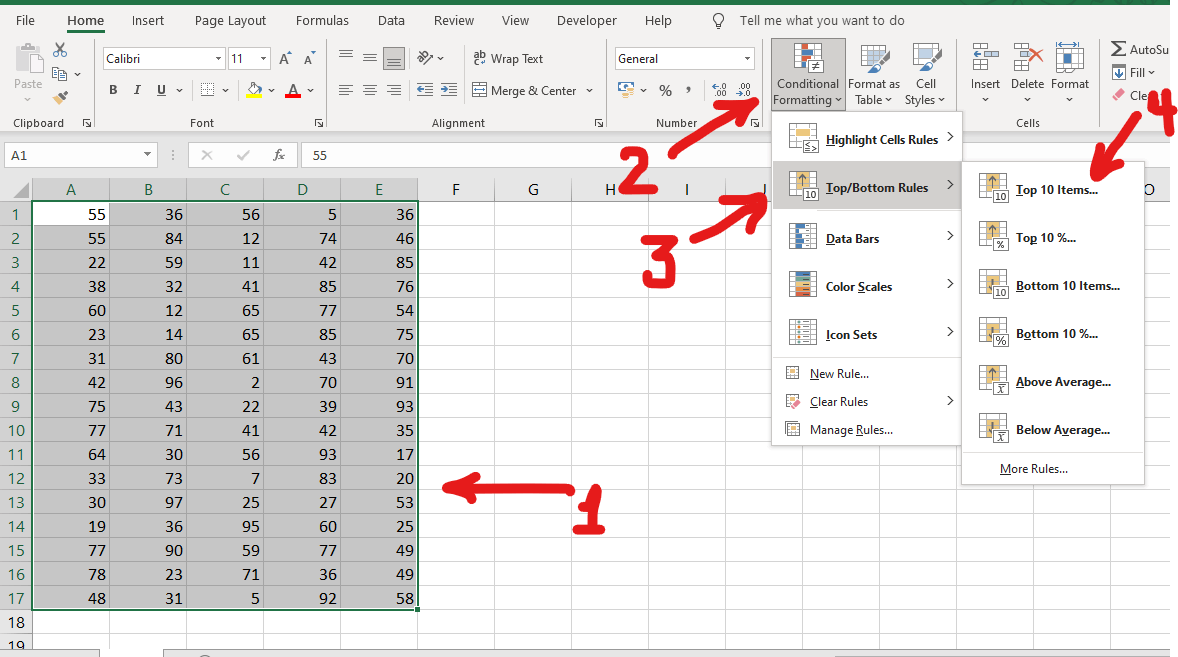Click the AutoSum sigma icon
1178x657 pixels.
[x=1118, y=49]
